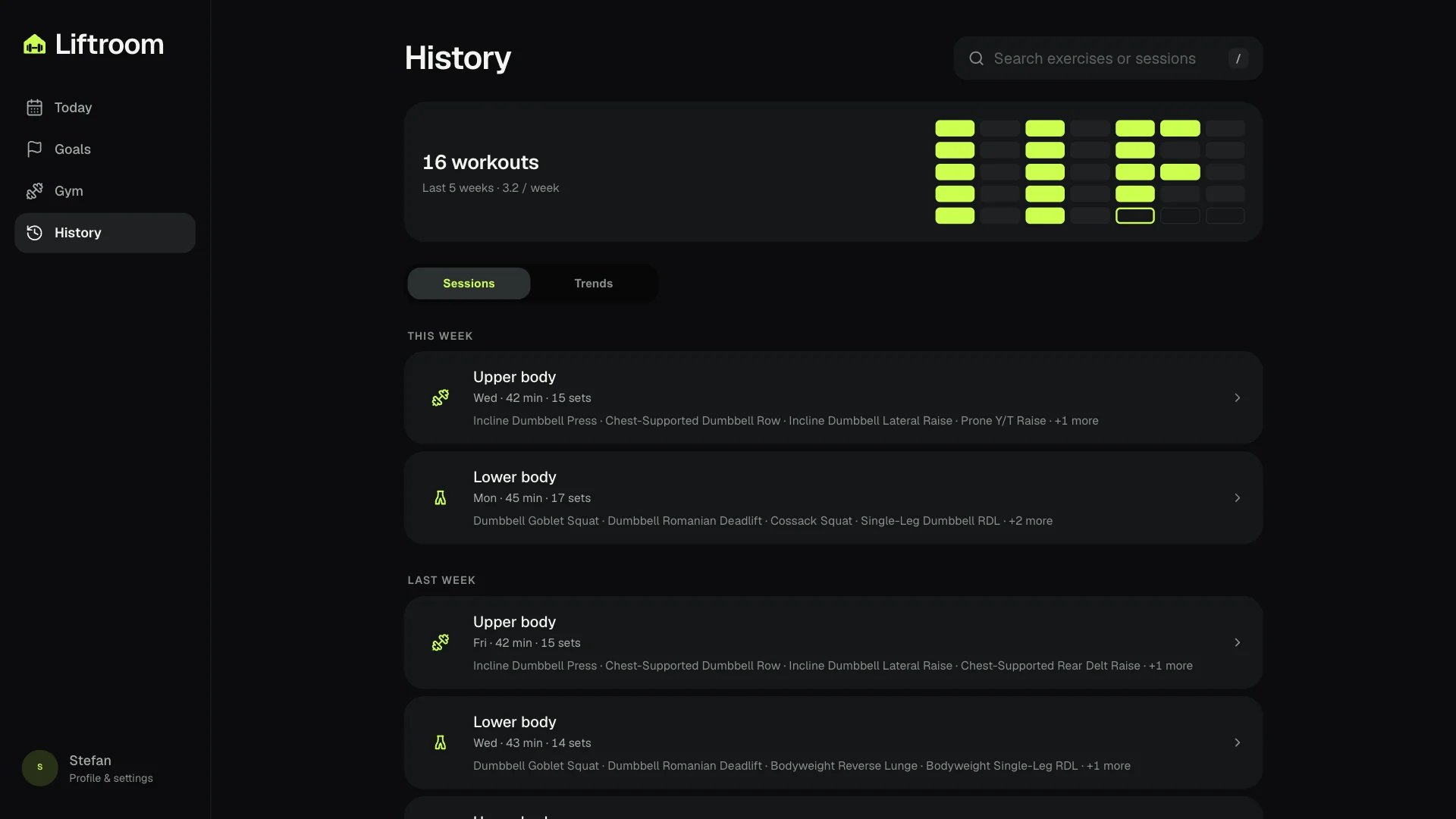The height and width of the screenshot is (819, 1456).
Task: Open the Upper body Fri session title
Action: (514, 622)
